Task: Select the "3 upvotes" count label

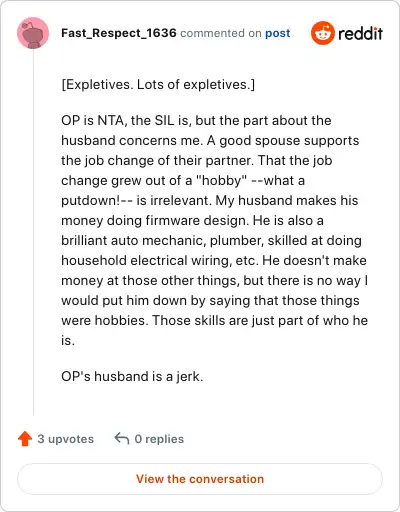Action: click(x=66, y=439)
